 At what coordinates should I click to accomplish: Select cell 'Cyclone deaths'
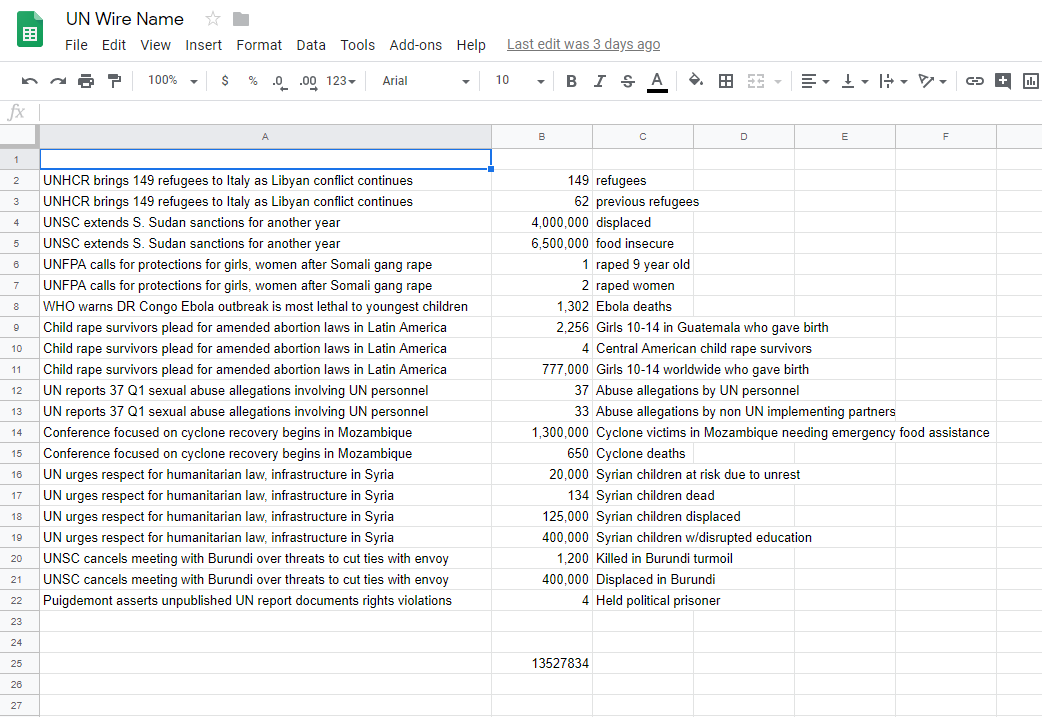pyautogui.click(x=643, y=453)
